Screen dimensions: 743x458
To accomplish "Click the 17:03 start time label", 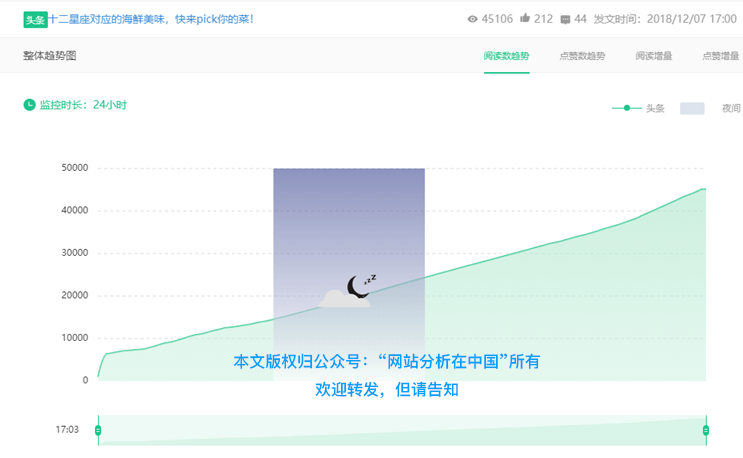I will [x=67, y=430].
